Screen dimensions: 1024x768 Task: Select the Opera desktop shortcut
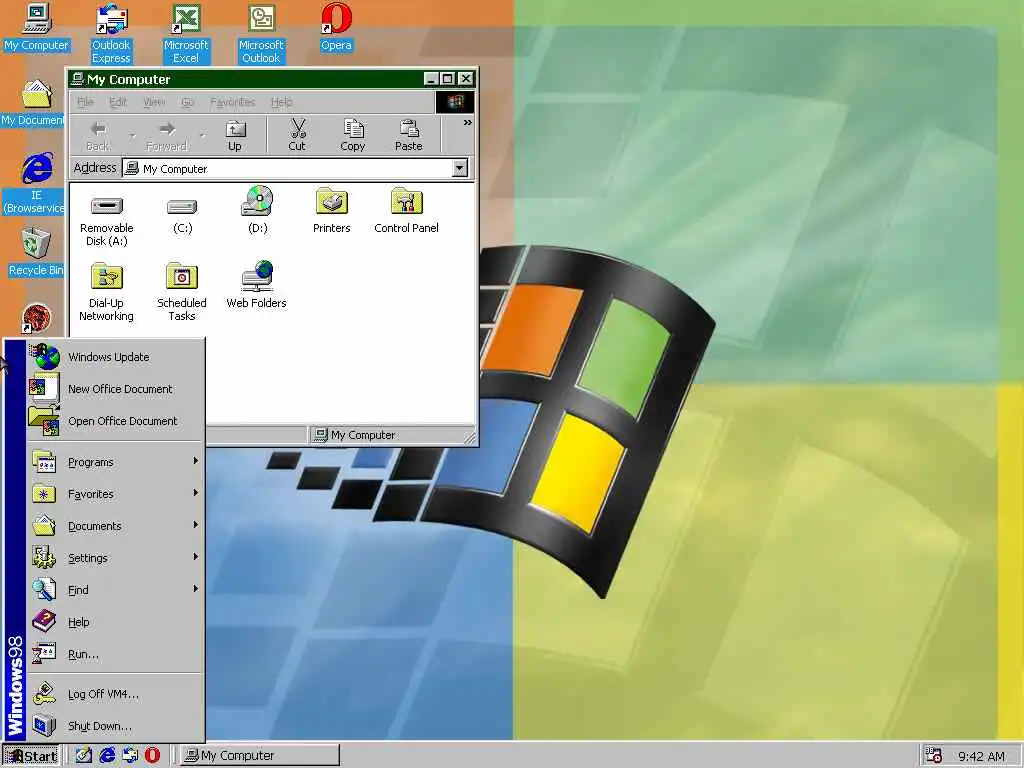(x=336, y=27)
